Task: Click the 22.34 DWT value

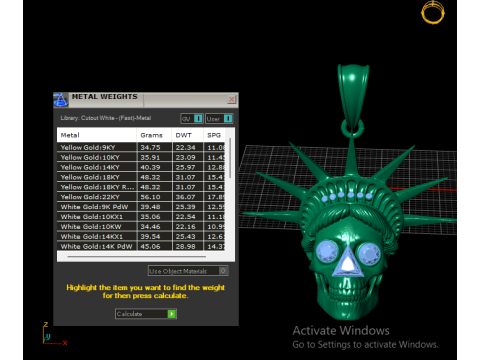Action: [185, 147]
